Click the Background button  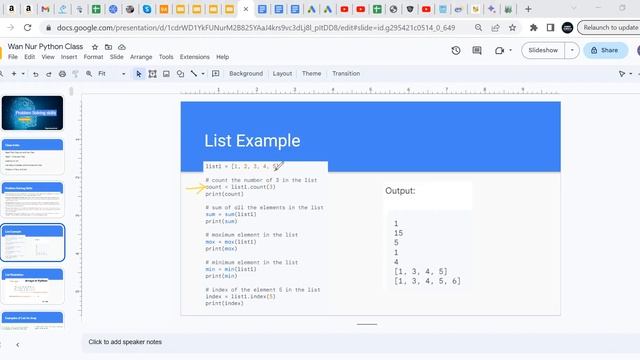[246, 73]
